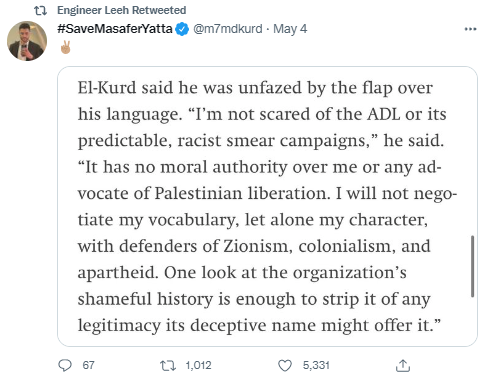Click the 67 replies count
The width and height of the screenshot is (485, 377).
click(x=88, y=365)
